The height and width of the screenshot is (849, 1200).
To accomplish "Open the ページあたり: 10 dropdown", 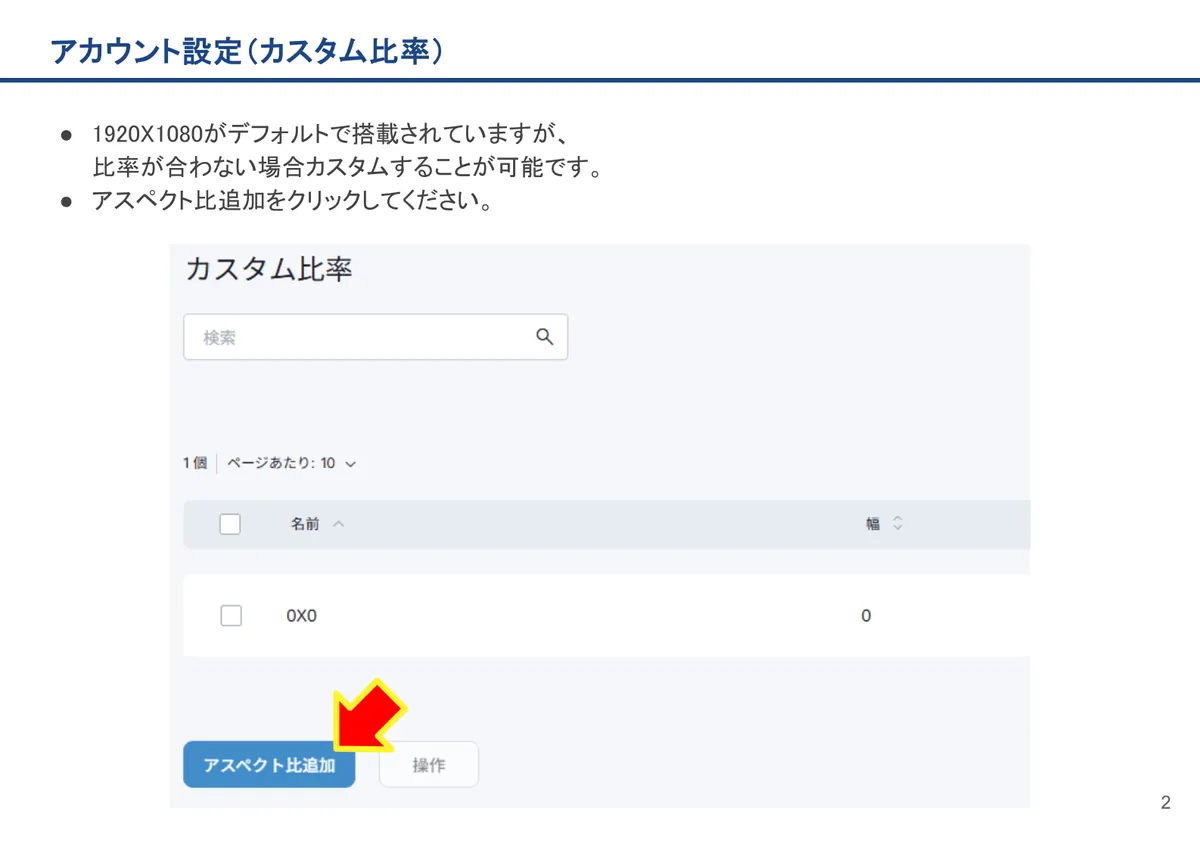I will pos(292,464).
